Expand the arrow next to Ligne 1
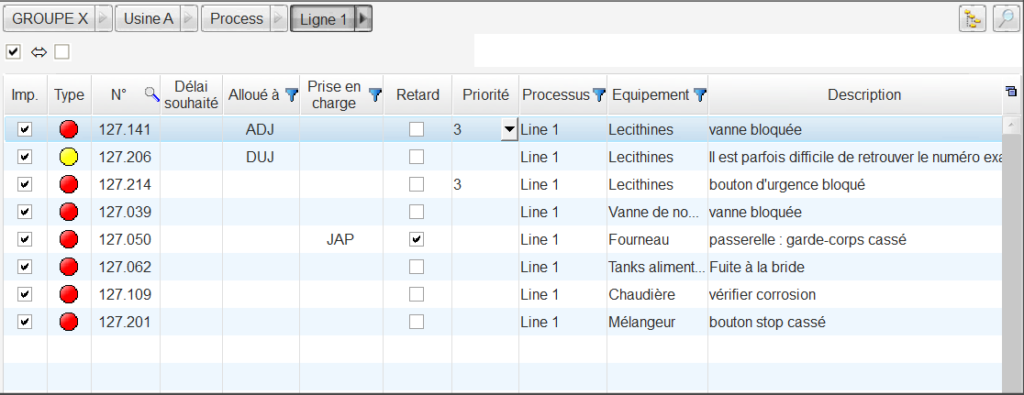The height and width of the screenshot is (395, 1024). point(364,19)
